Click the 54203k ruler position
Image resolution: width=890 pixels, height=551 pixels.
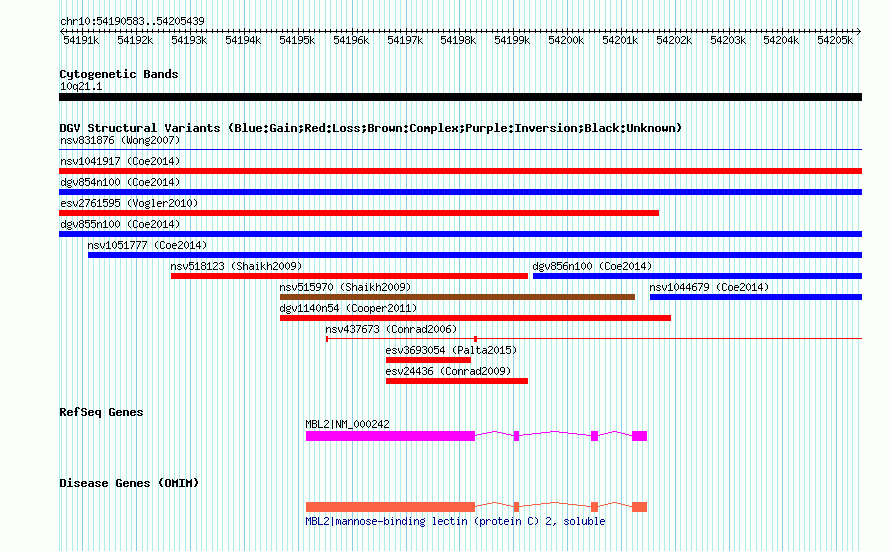(728, 40)
